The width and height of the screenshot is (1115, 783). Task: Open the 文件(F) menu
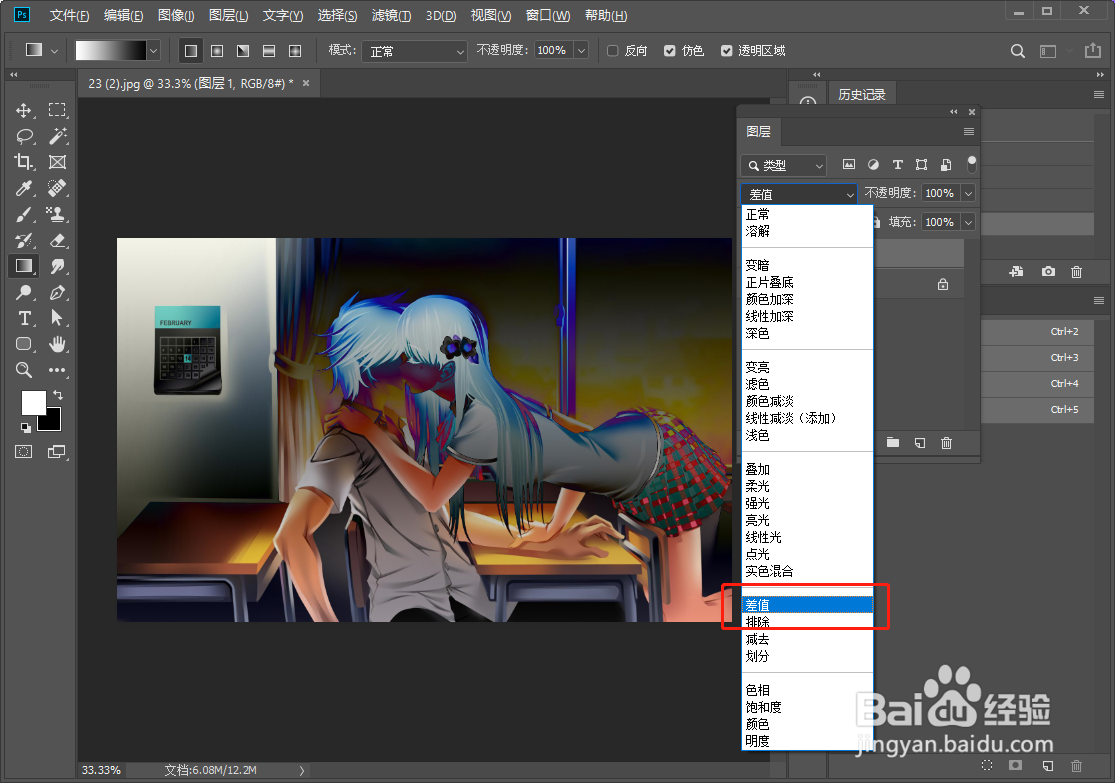(x=69, y=15)
